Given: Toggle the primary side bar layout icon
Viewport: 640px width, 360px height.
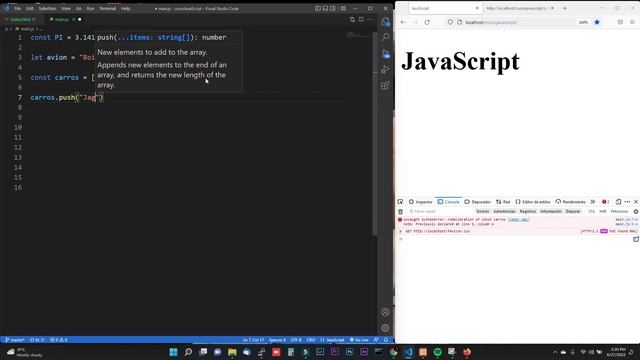Looking at the screenshot, I should click(318, 8).
